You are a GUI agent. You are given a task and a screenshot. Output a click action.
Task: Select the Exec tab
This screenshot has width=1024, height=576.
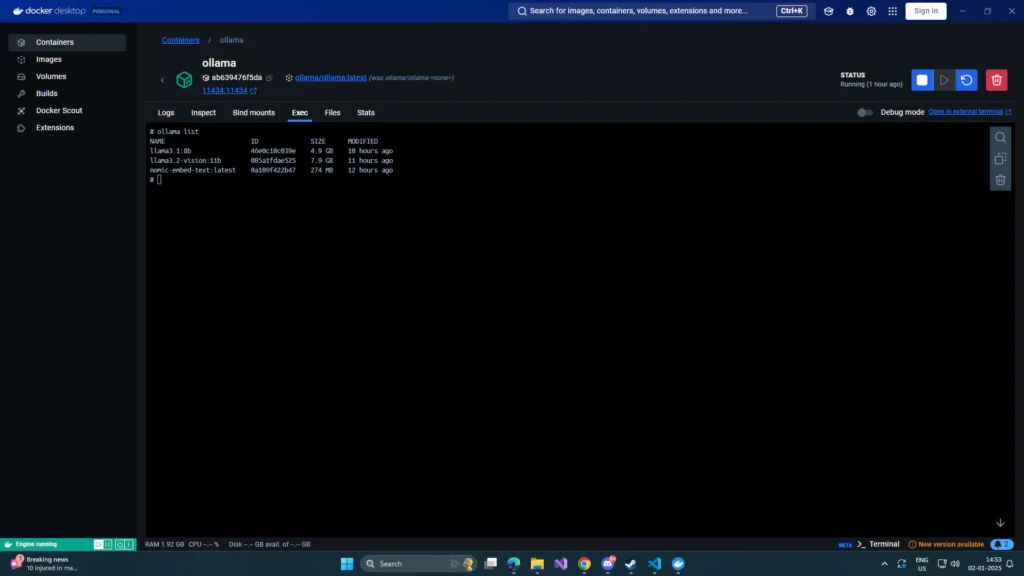pyautogui.click(x=300, y=113)
